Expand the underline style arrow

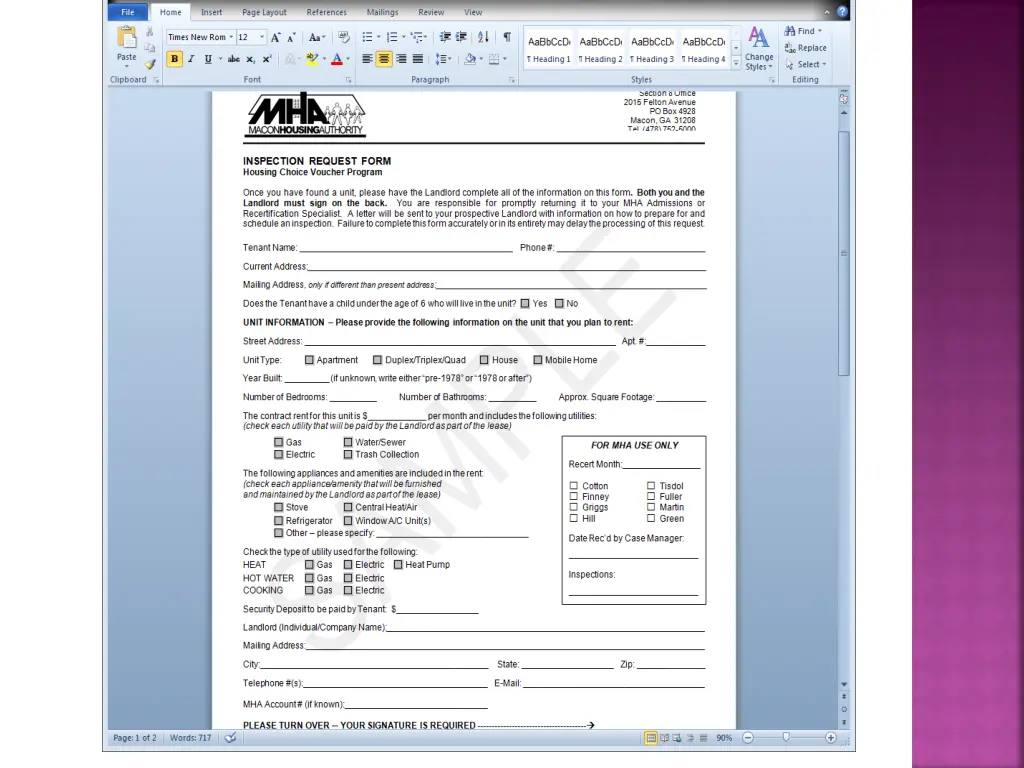(x=220, y=59)
